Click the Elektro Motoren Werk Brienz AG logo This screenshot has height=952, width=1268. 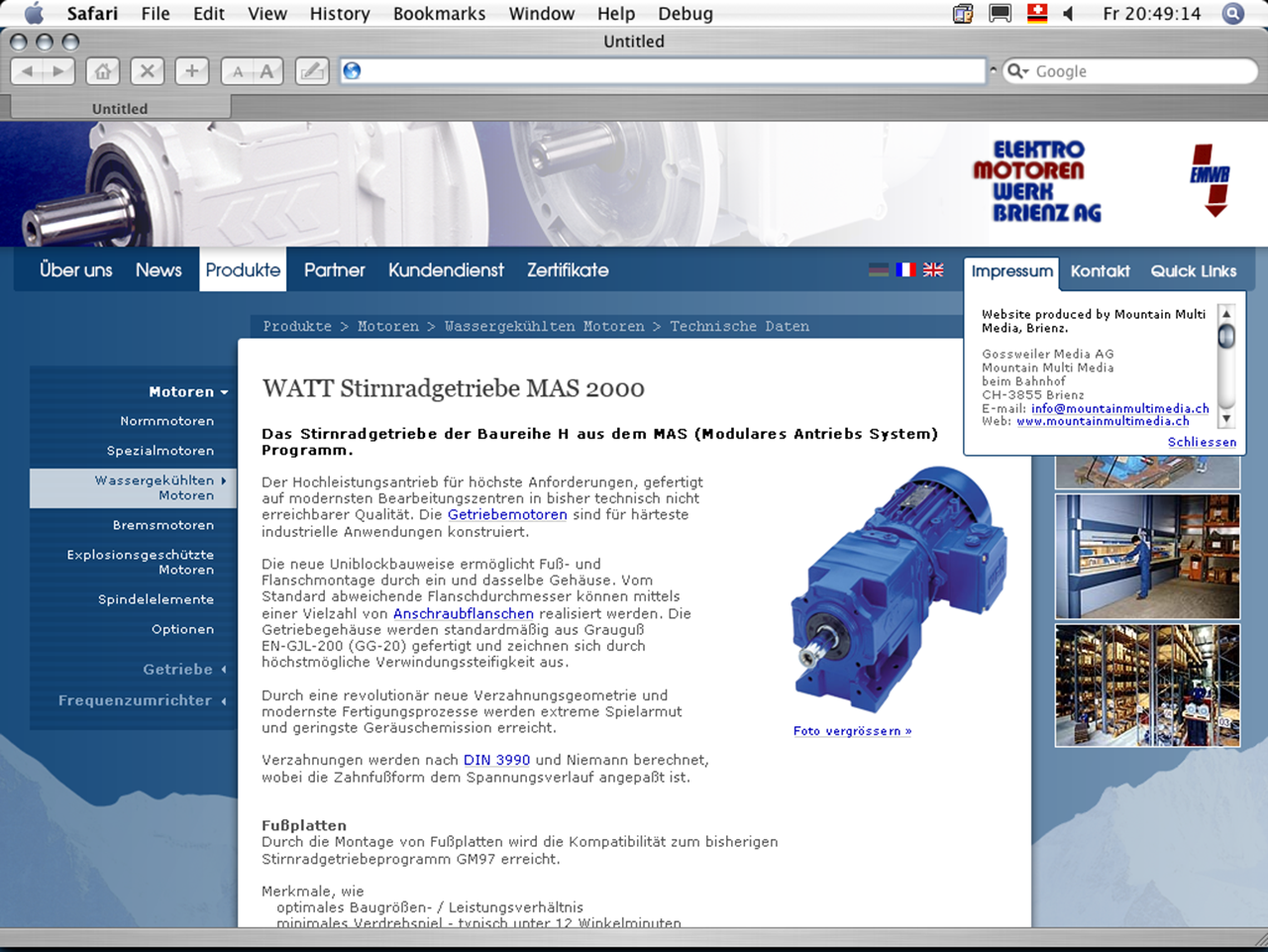click(1037, 180)
